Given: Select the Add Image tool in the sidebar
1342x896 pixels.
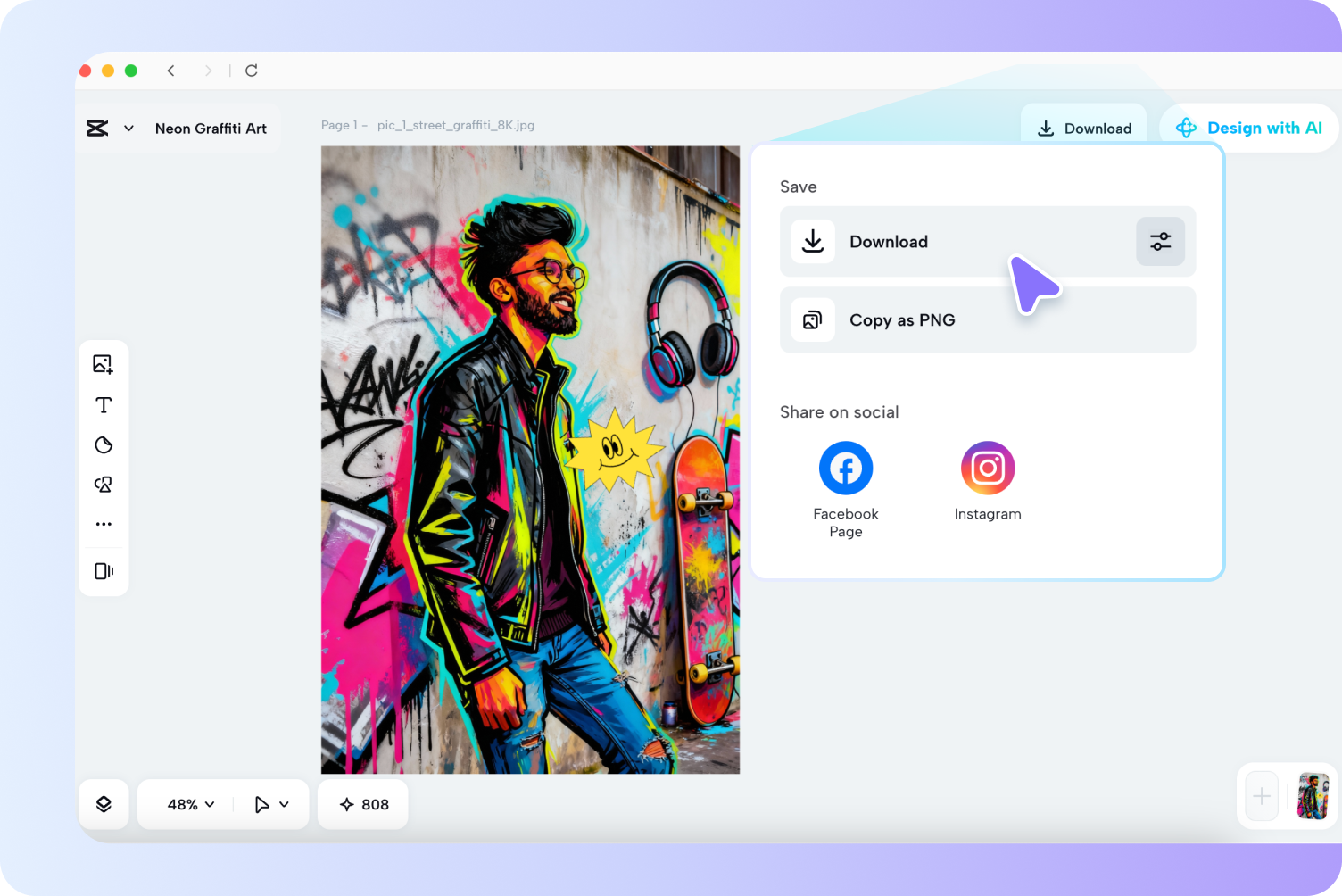Looking at the screenshot, I should (104, 363).
